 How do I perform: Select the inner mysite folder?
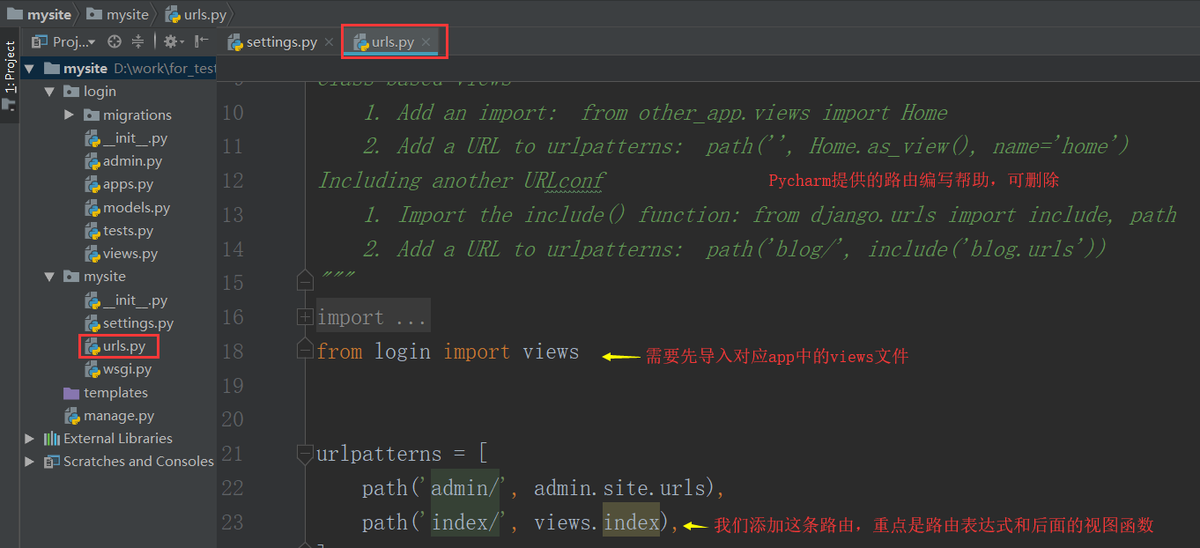pyautogui.click(x=105, y=277)
